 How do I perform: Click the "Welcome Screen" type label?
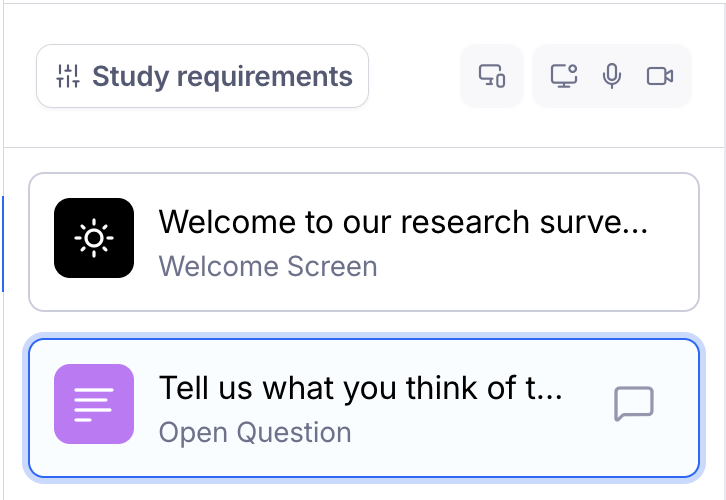[268, 267]
